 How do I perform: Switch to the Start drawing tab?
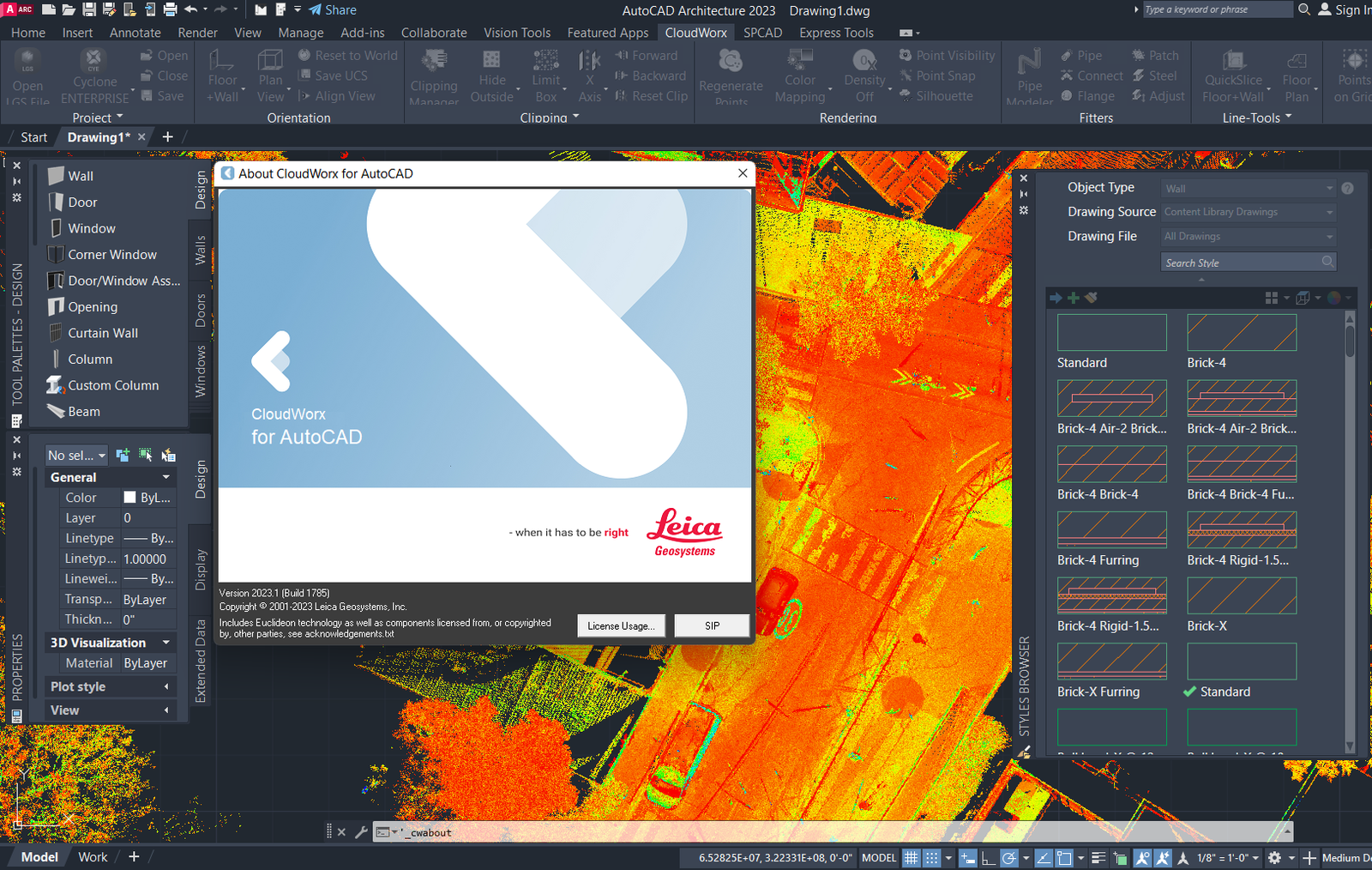coord(34,137)
